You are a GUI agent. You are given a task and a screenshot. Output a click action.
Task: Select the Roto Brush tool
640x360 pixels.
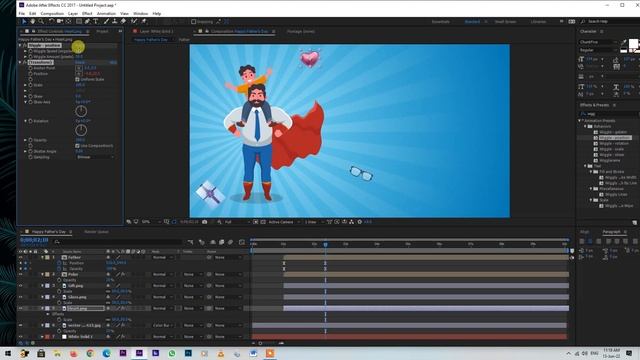[134, 21]
